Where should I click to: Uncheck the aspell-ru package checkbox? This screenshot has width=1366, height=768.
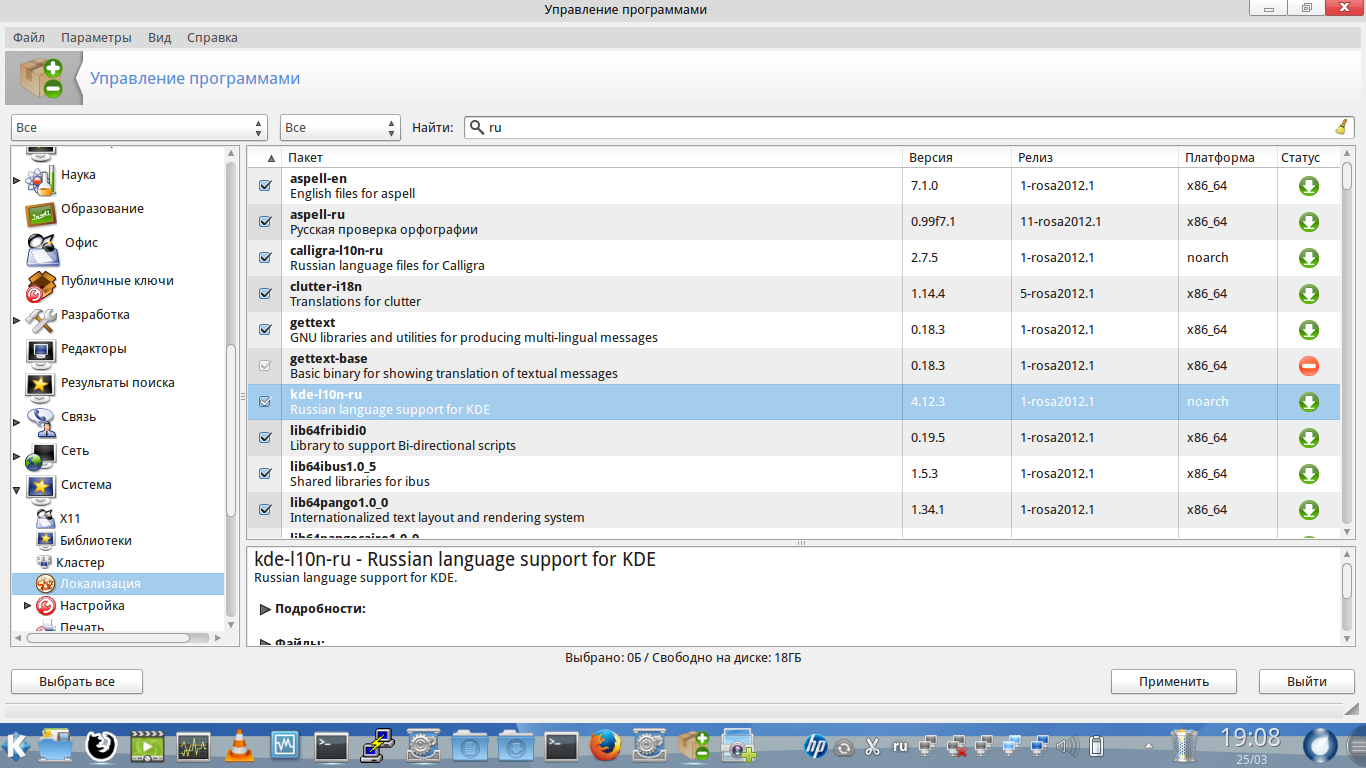point(265,222)
